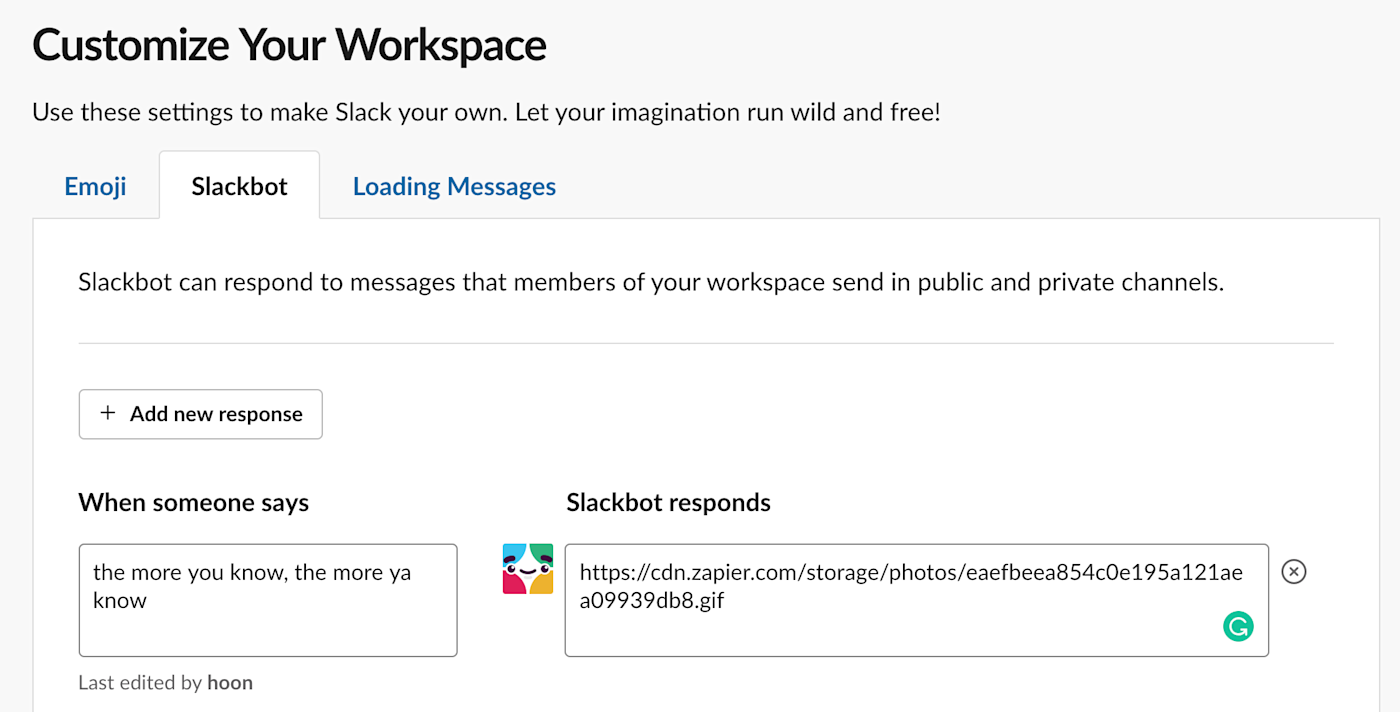The height and width of the screenshot is (712, 1400).
Task: Click hoon in the last edited text
Action: (230, 682)
